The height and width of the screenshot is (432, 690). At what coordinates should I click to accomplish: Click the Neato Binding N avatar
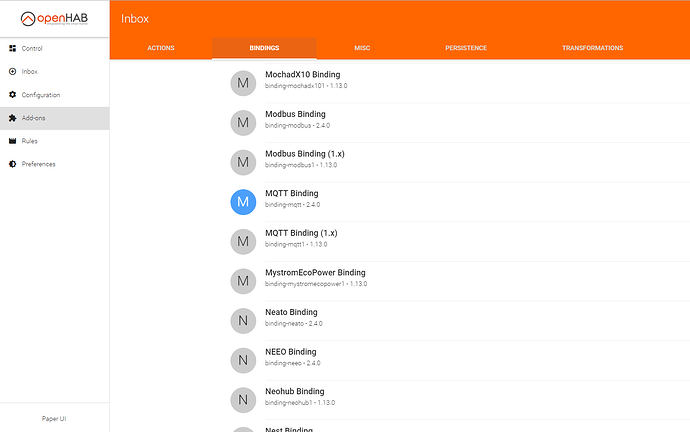tap(243, 320)
